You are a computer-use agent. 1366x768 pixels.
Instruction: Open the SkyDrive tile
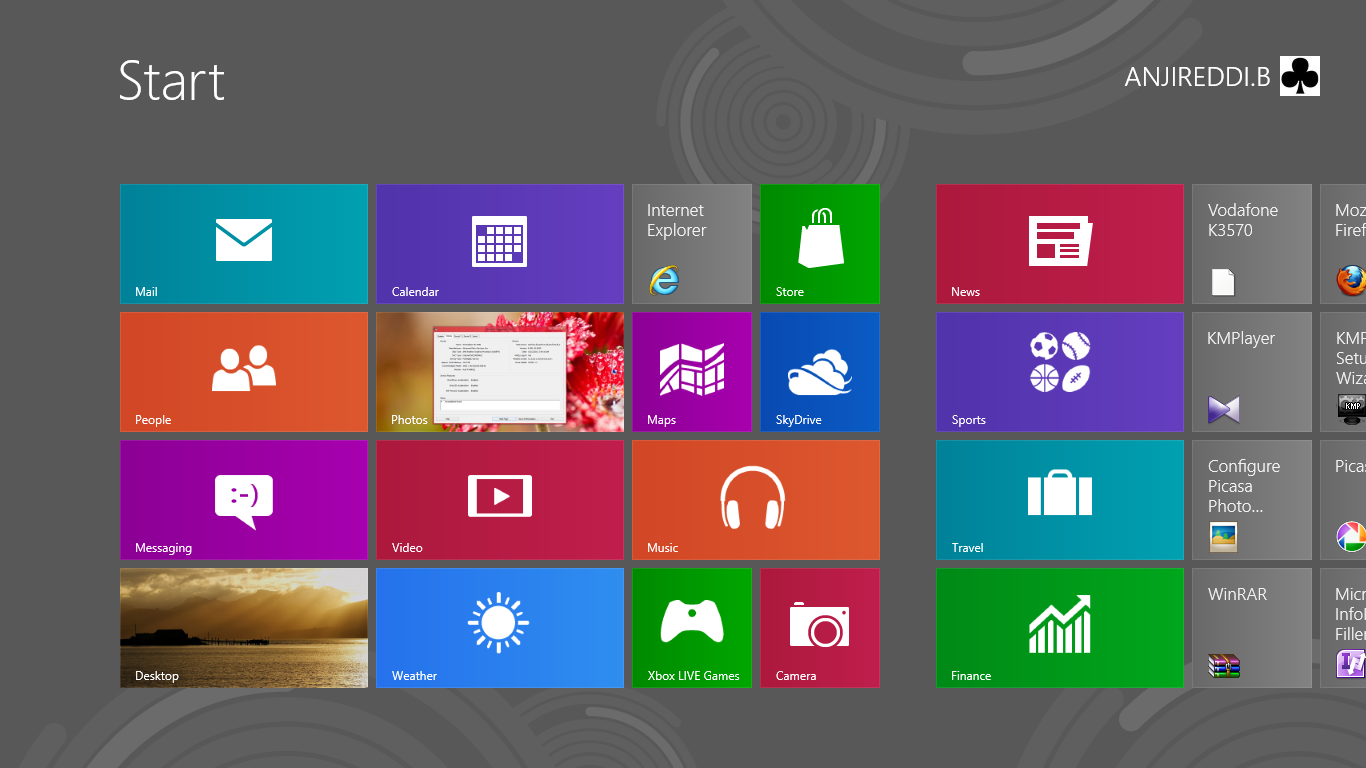820,372
